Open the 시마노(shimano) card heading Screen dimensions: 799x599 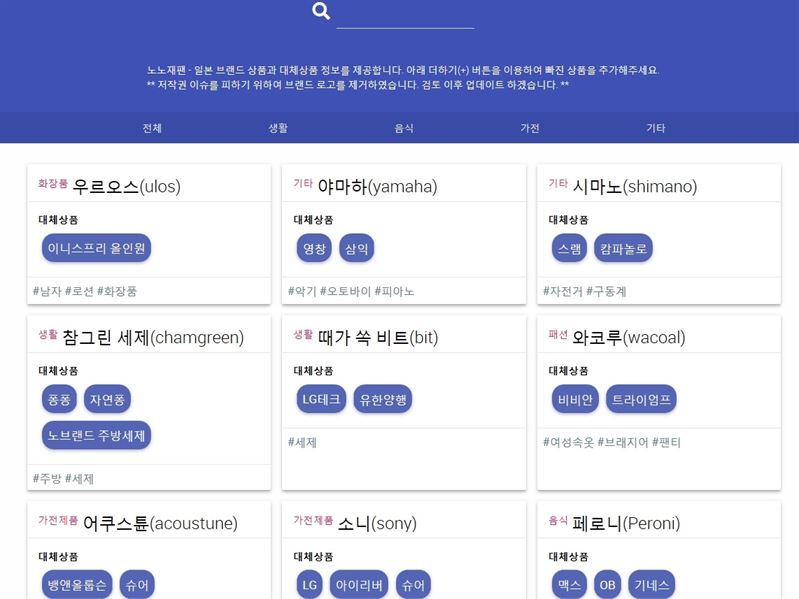pyautogui.click(x=635, y=186)
